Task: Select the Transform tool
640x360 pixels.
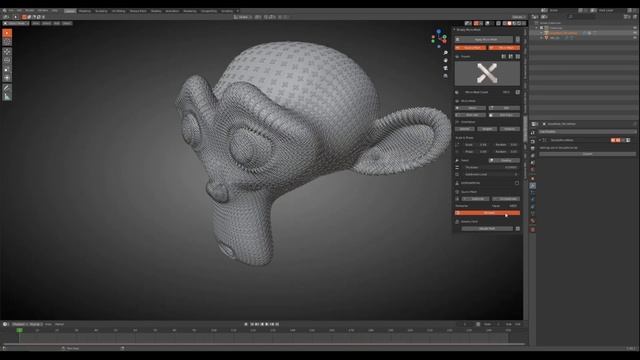Action: tap(7, 78)
